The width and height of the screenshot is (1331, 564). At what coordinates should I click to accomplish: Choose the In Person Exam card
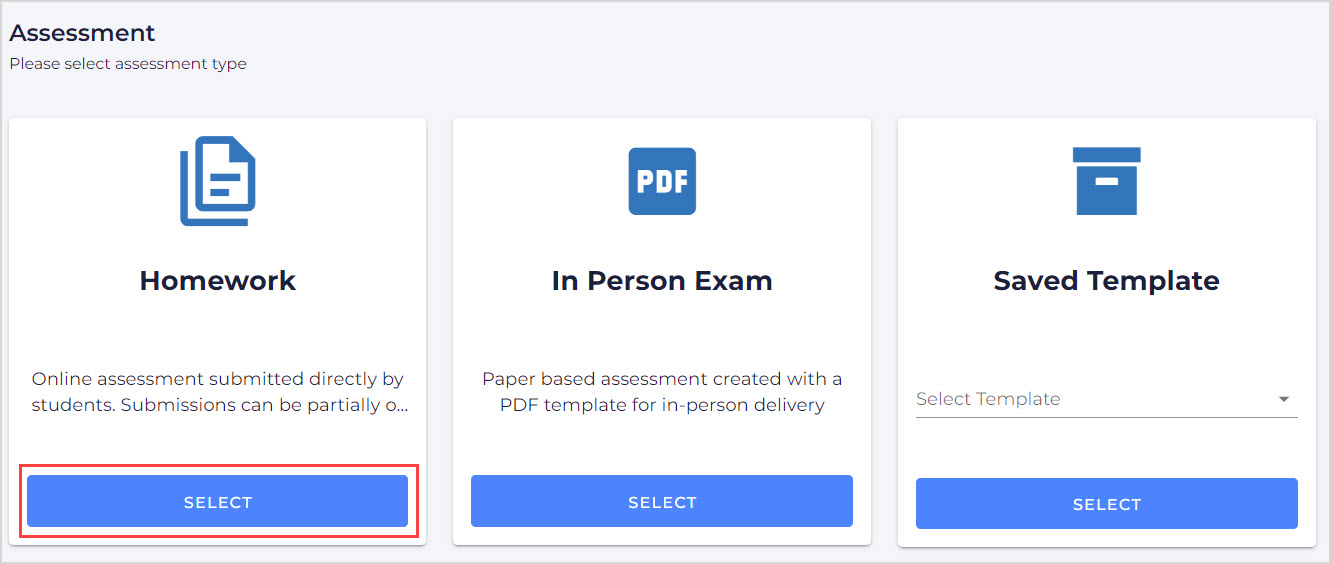point(662,501)
